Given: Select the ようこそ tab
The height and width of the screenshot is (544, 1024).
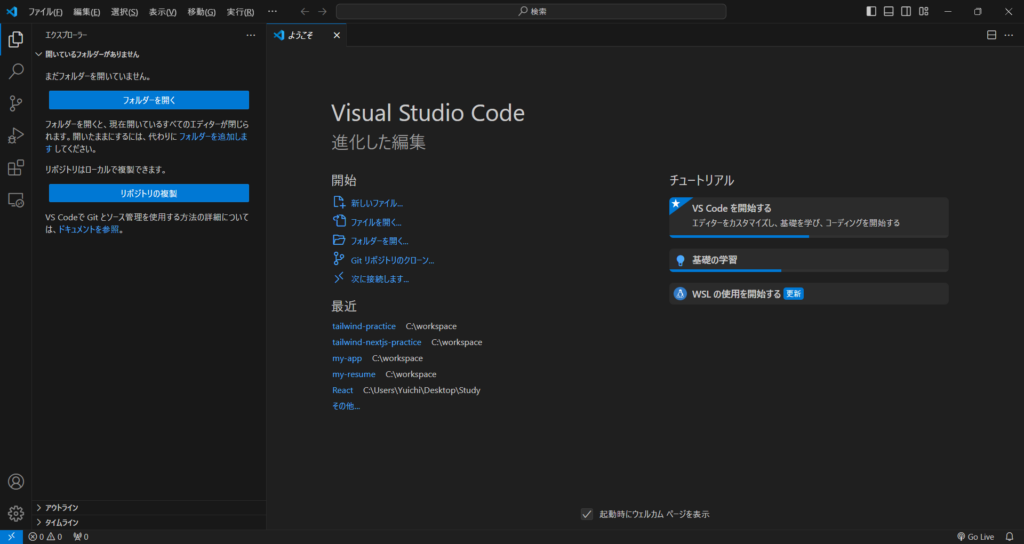Looking at the screenshot, I should pos(301,35).
